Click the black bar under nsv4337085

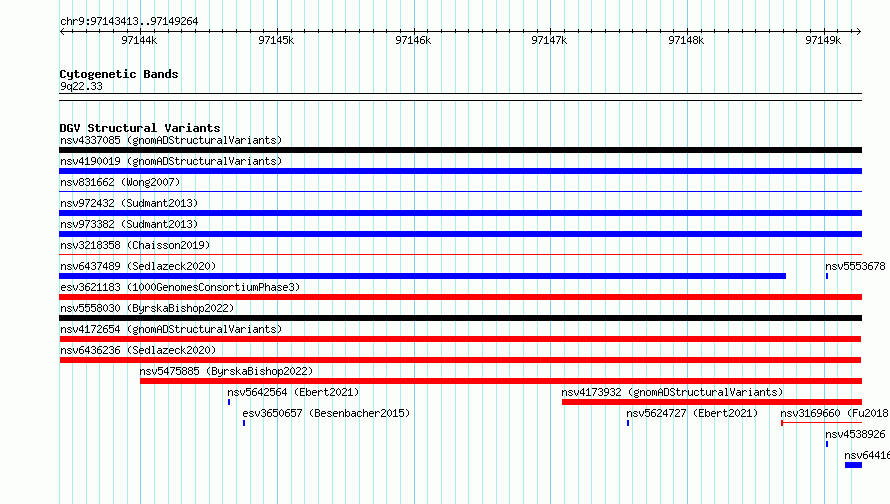tap(460, 150)
